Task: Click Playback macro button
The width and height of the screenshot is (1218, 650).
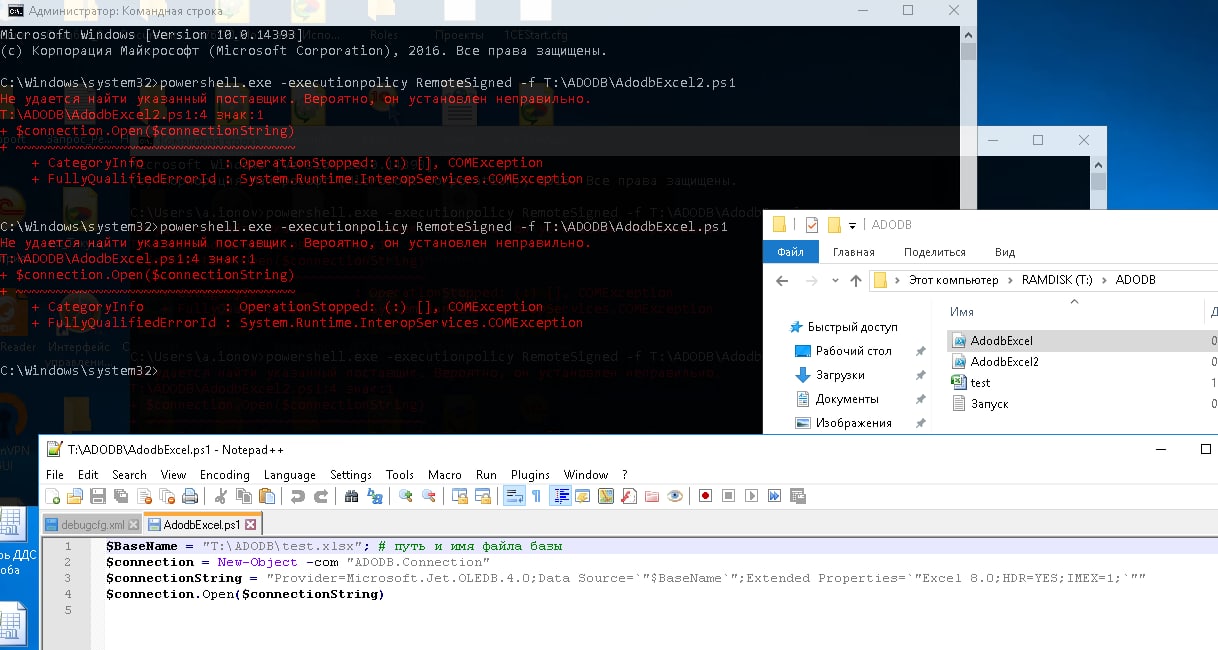Action: coord(751,496)
